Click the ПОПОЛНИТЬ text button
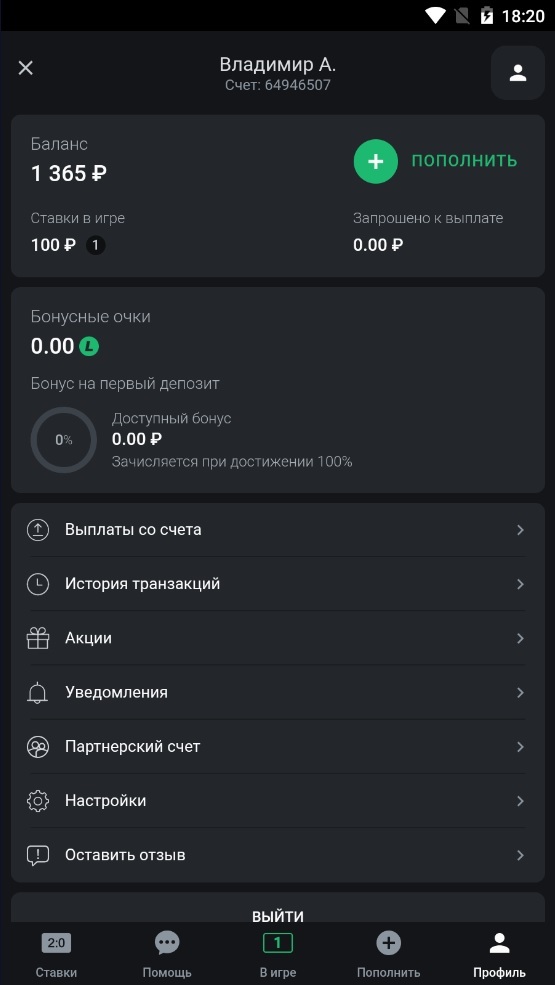The height and width of the screenshot is (985, 555). [x=464, y=161]
